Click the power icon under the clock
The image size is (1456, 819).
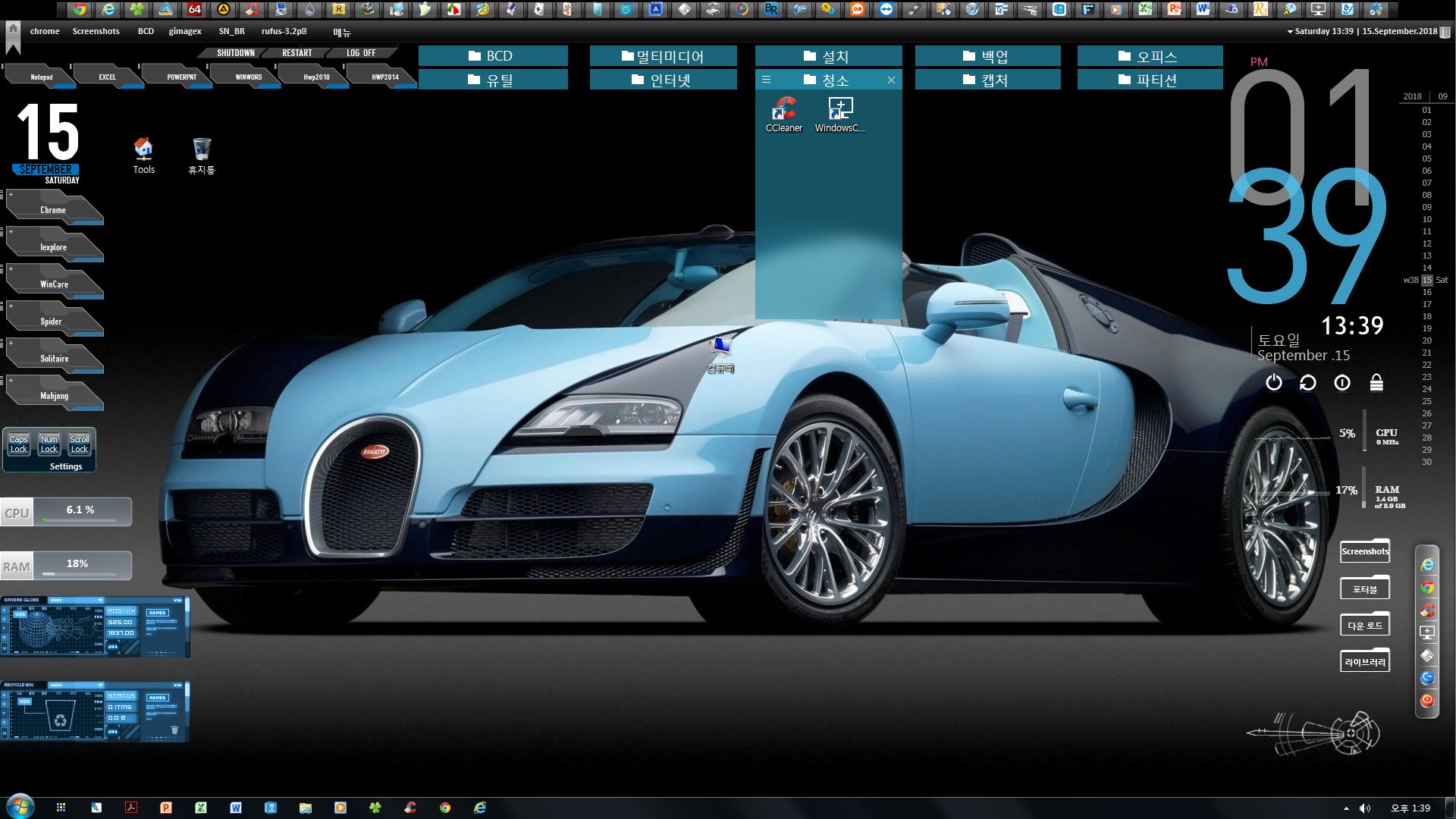[1274, 382]
